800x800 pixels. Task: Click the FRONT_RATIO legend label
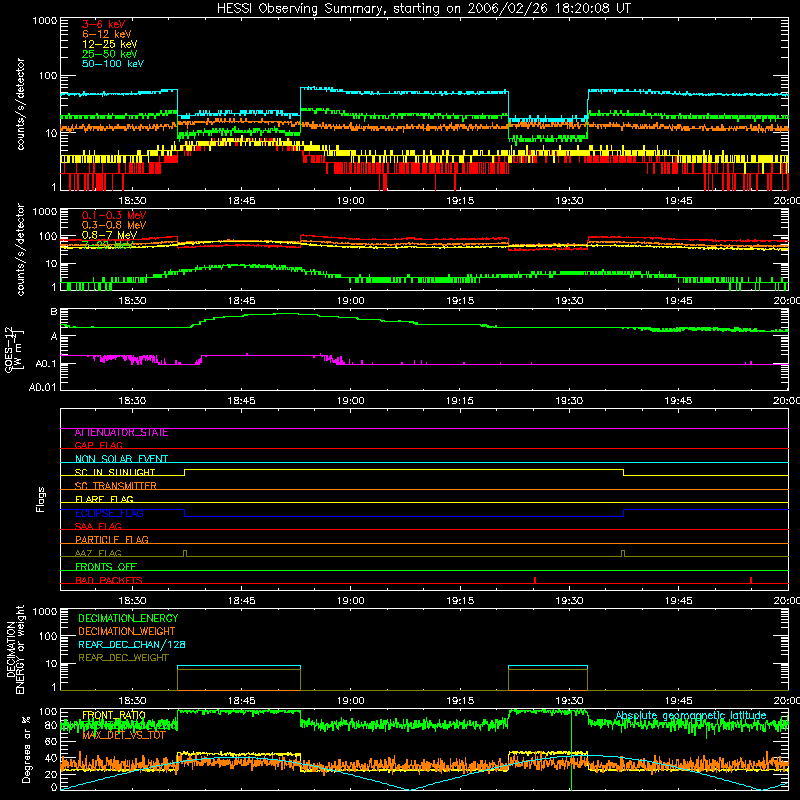[x=114, y=715]
